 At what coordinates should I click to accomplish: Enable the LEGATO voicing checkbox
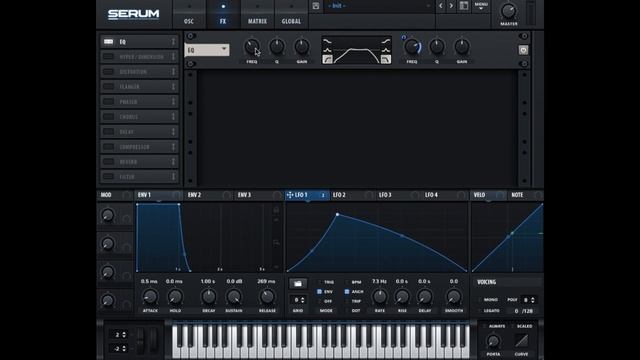(480, 311)
